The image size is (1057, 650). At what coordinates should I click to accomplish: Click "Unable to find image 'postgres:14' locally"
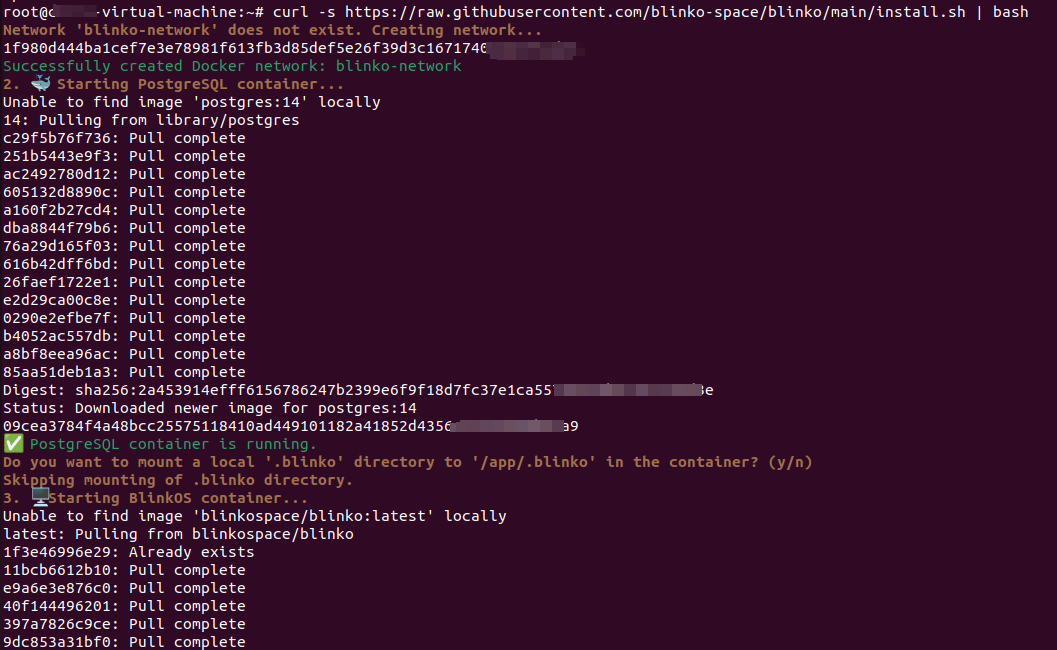(191, 102)
